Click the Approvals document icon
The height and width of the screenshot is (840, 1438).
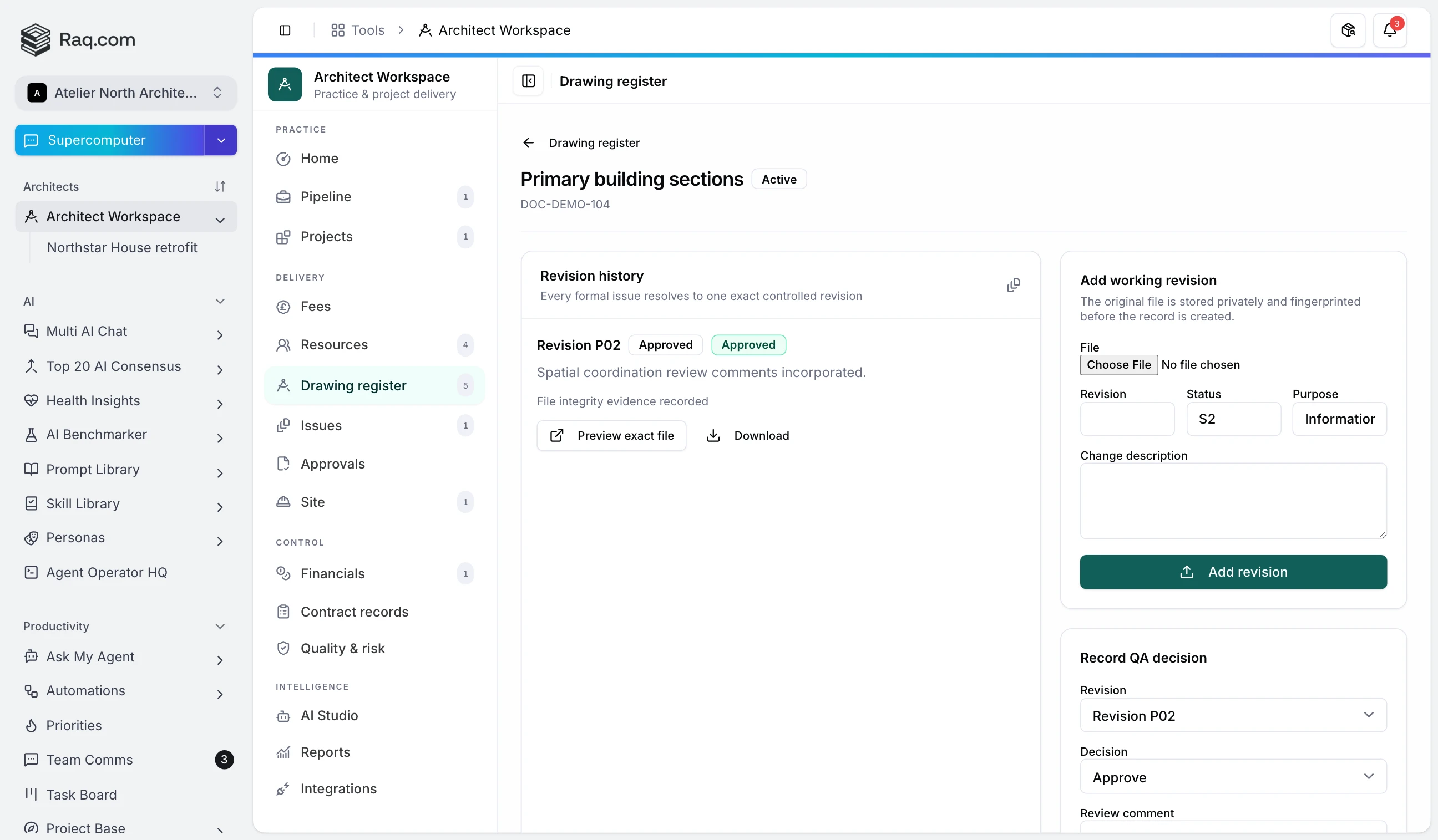click(x=283, y=464)
